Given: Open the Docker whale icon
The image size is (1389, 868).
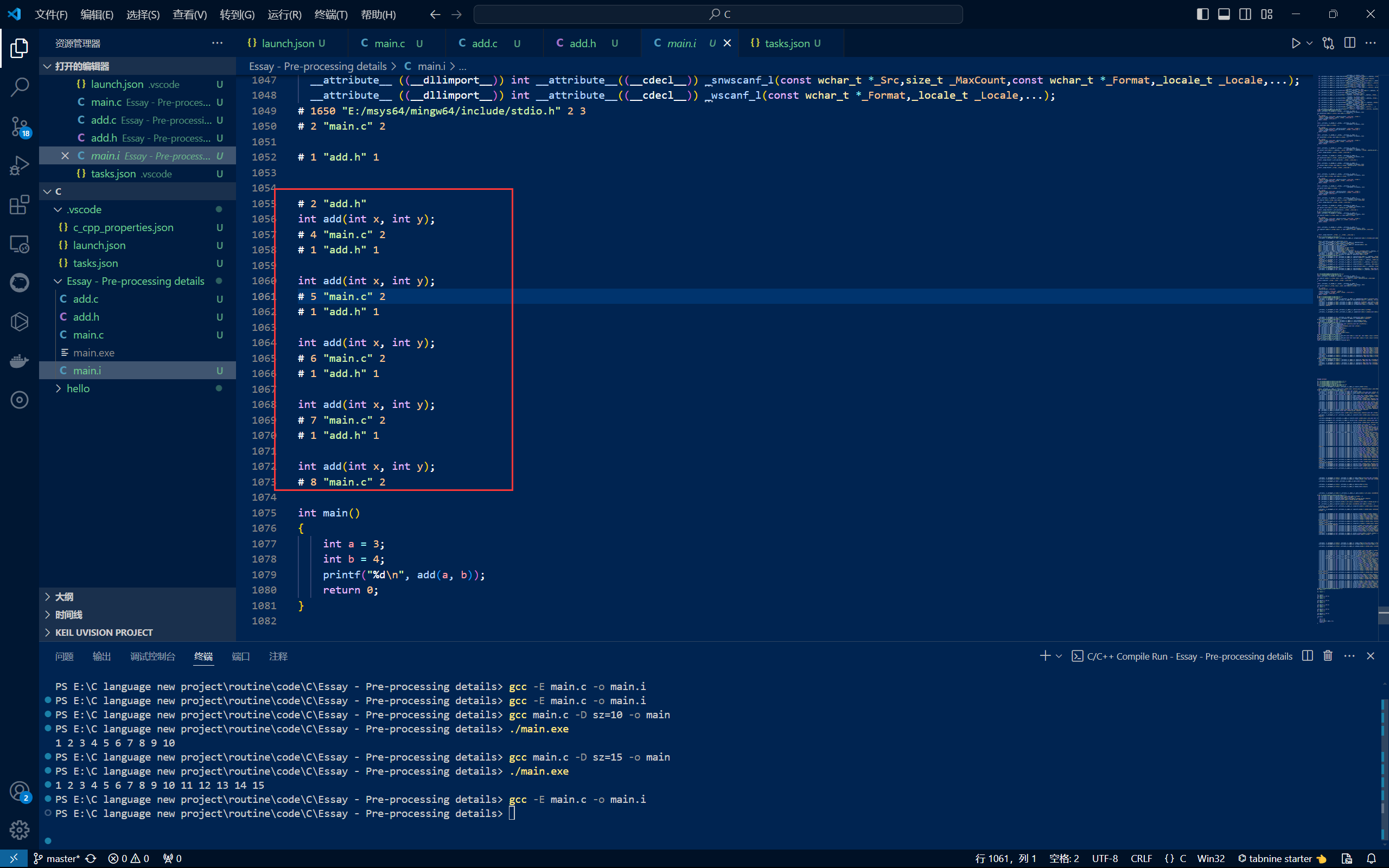Looking at the screenshot, I should 20,361.
